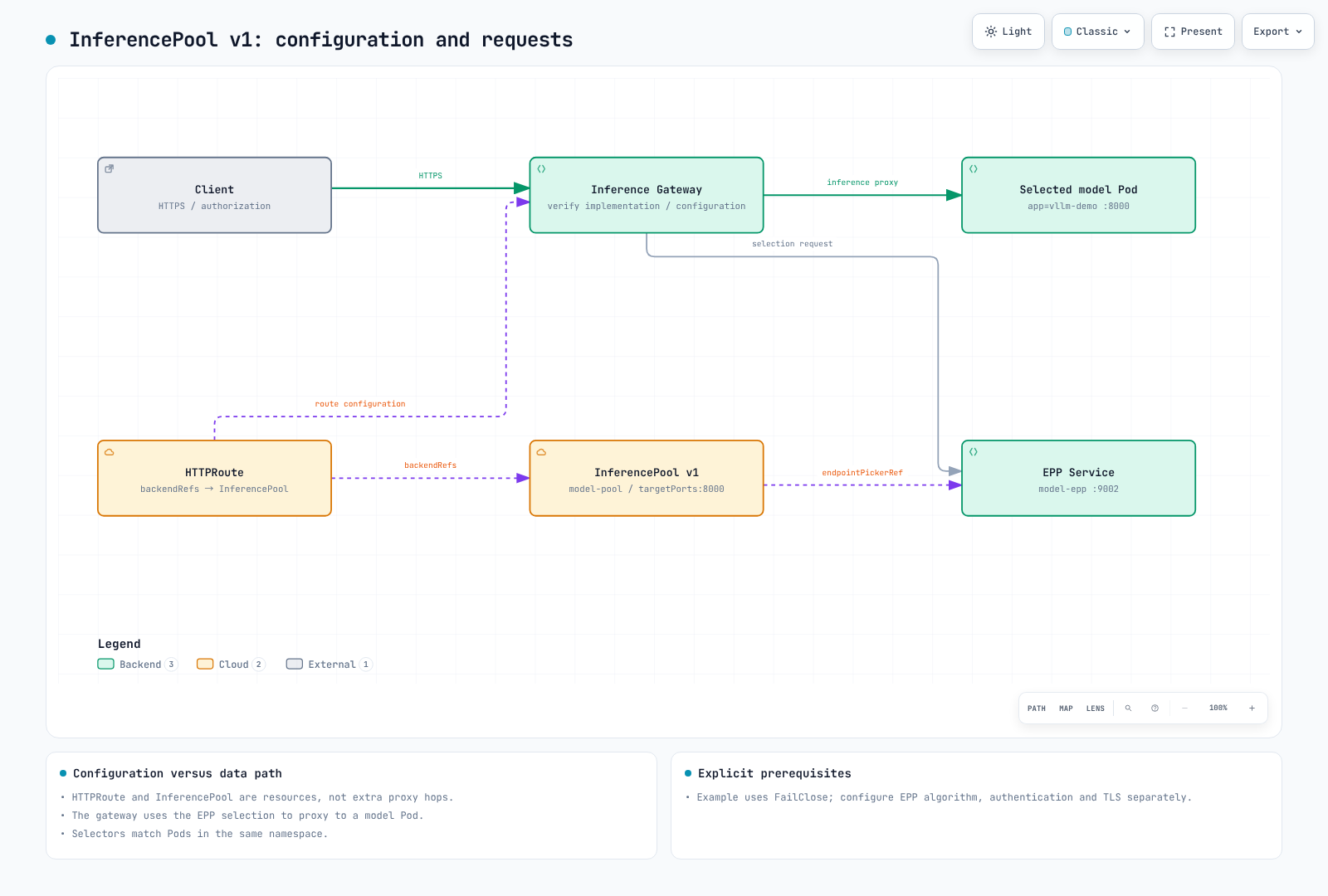Click the gray External legend swatch
Image resolution: width=1328 pixels, height=896 pixels.
click(295, 664)
